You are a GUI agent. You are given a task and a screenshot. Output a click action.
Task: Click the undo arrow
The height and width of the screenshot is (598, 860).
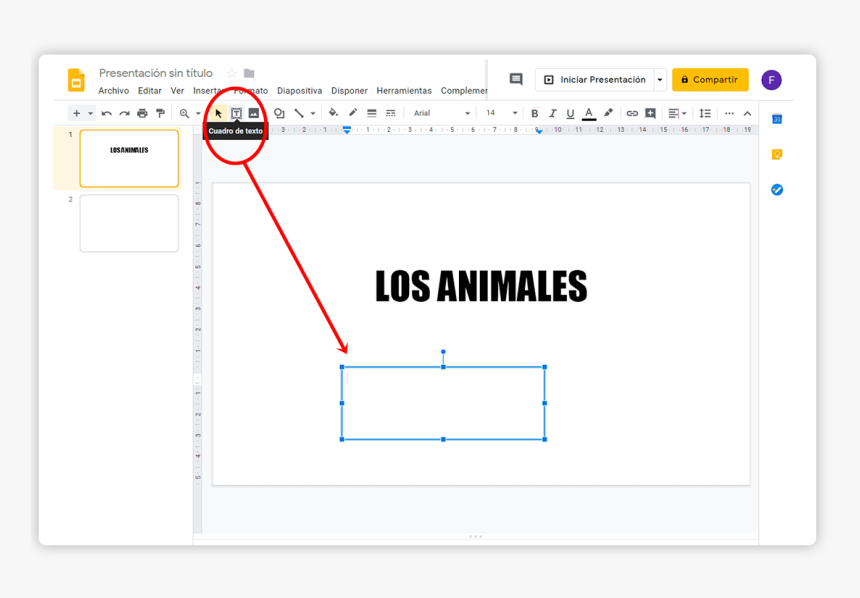click(106, 113)
